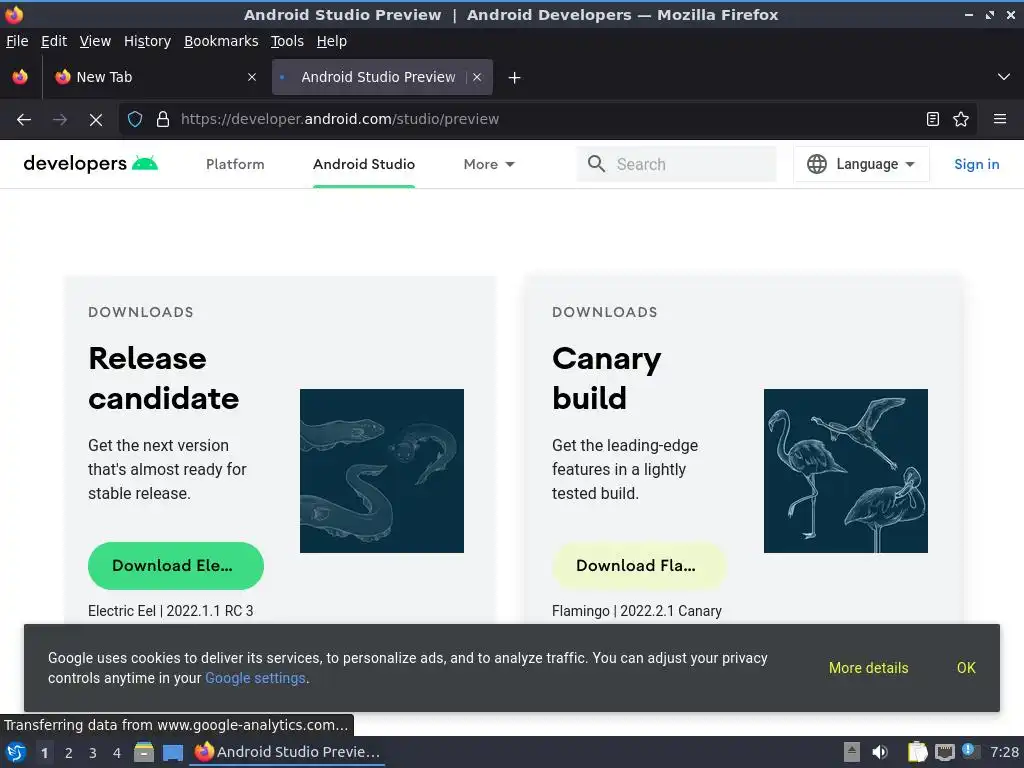Toggle reader view icon in address bar
Image resolution: width=1024 pixels, height=768 pixels.
933,120
